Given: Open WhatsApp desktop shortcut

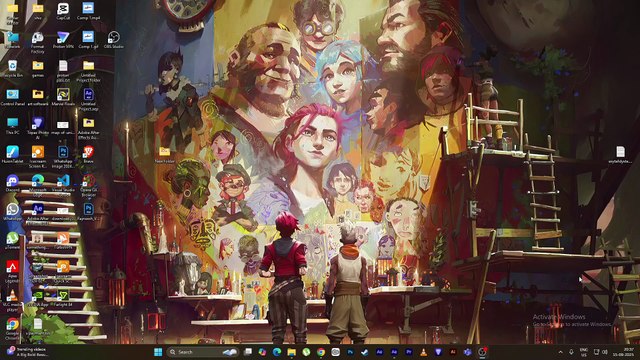Looking at the screenshot, I should pos(12,211).
